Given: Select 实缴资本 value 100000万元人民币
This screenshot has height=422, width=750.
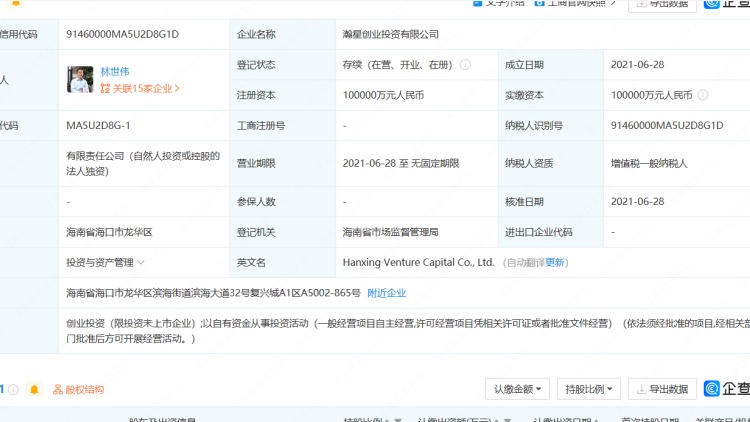Looking at the screenshot, I should tap(651, 95).
